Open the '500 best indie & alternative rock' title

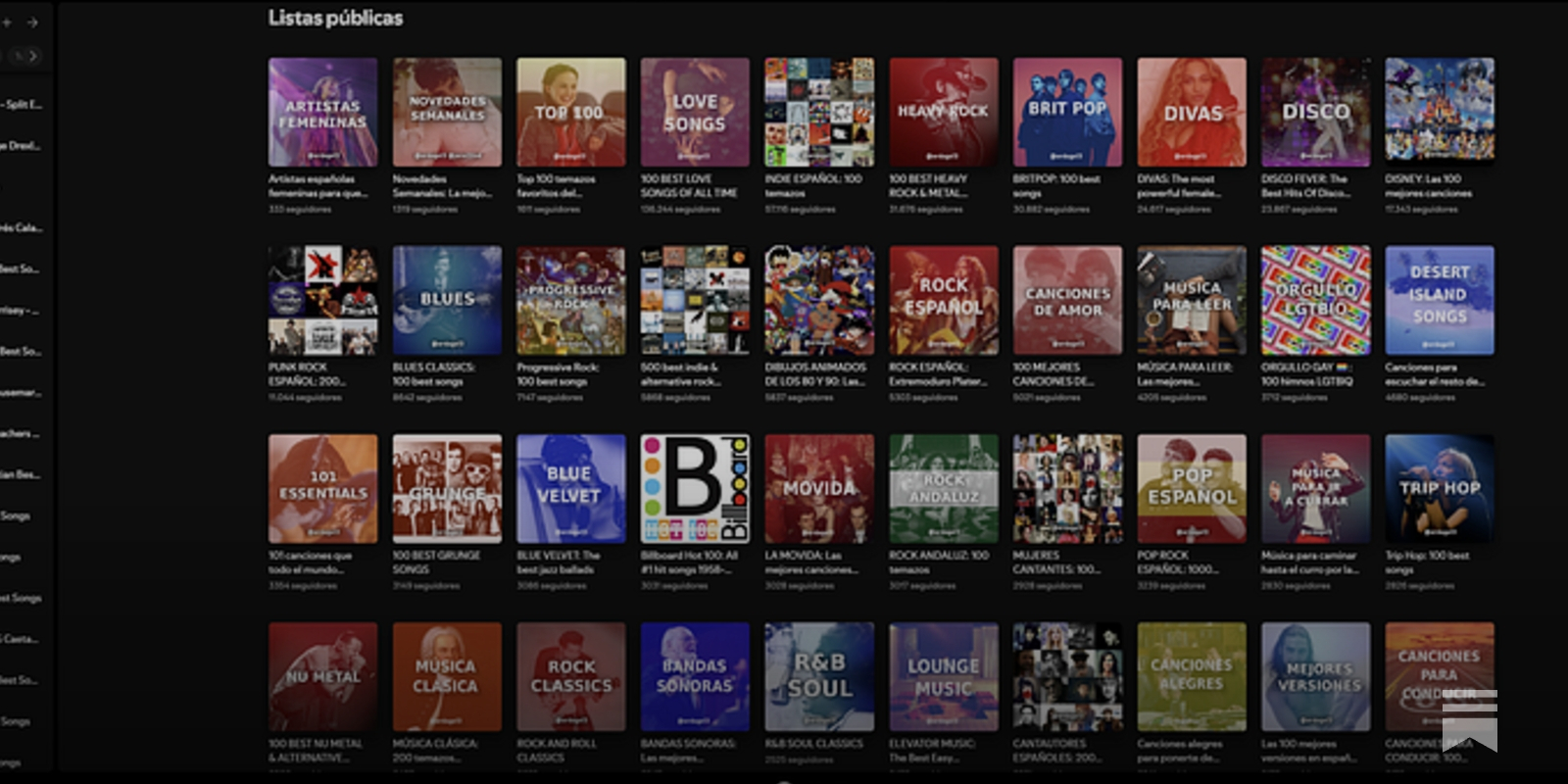point(679,374)
